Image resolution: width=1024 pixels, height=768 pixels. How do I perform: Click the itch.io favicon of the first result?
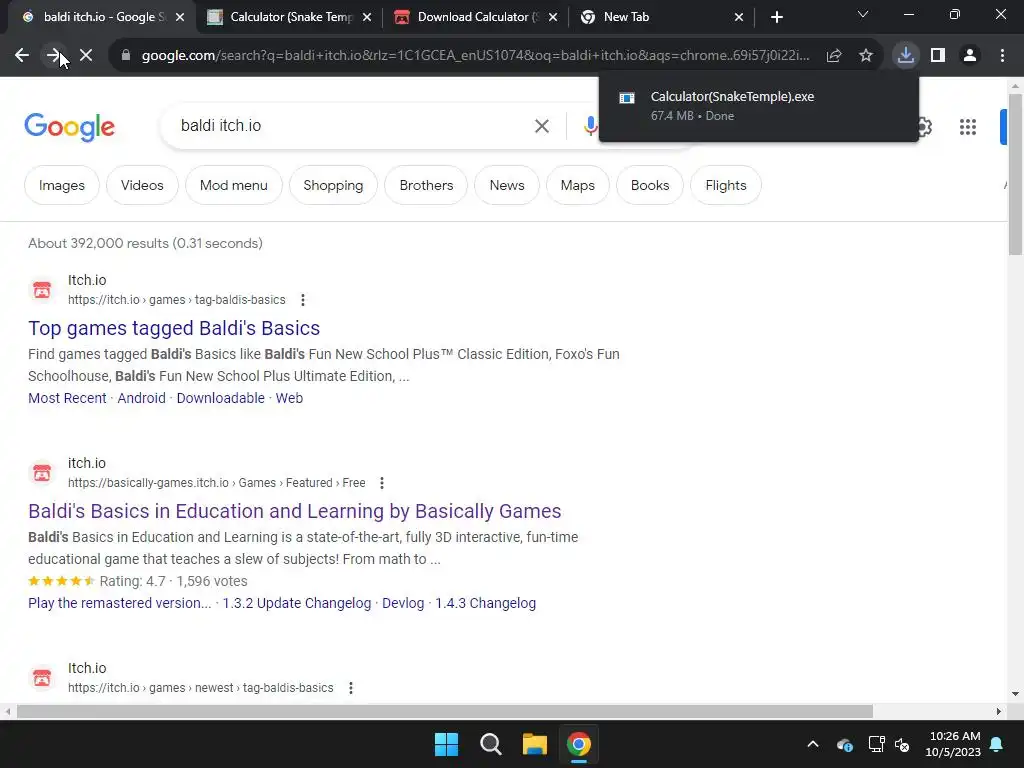[x=42, y=289]
